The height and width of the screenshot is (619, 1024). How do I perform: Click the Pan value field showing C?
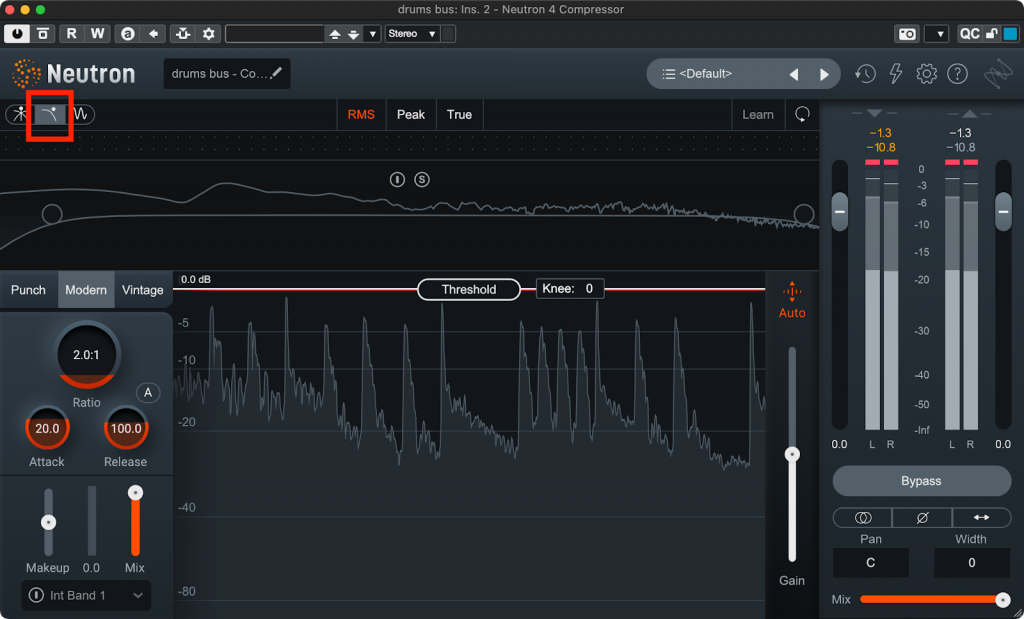click(x=871, y=563)
